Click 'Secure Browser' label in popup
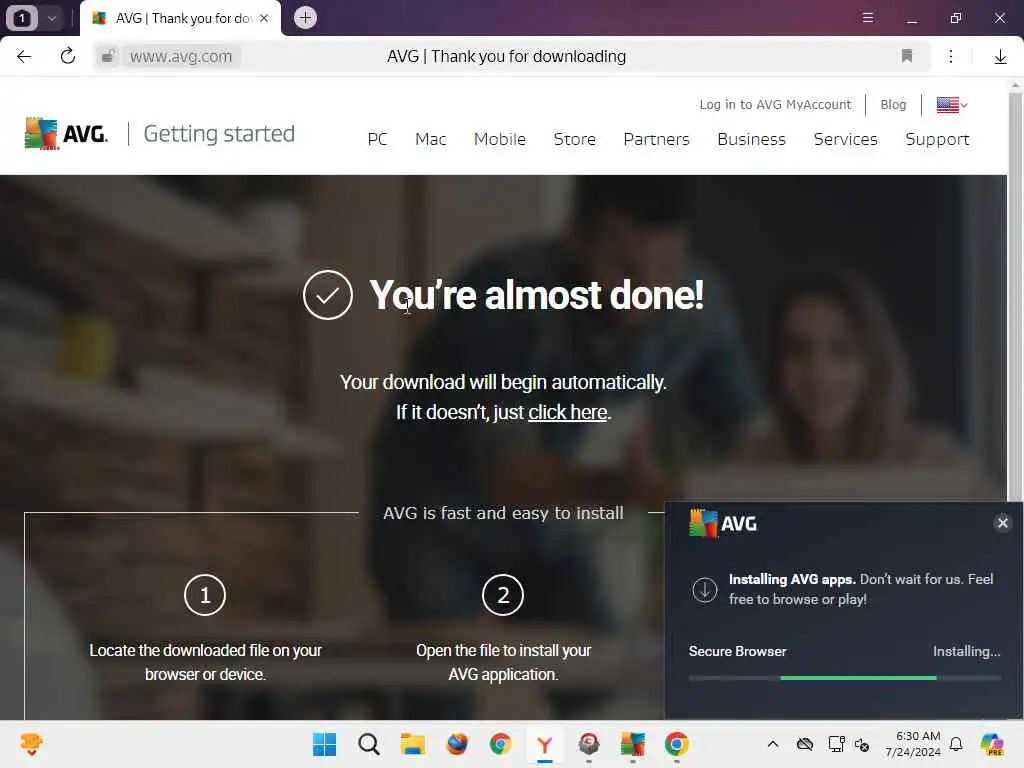The image size is (1024, 768). pyautogui.click(x=737, y=651)
